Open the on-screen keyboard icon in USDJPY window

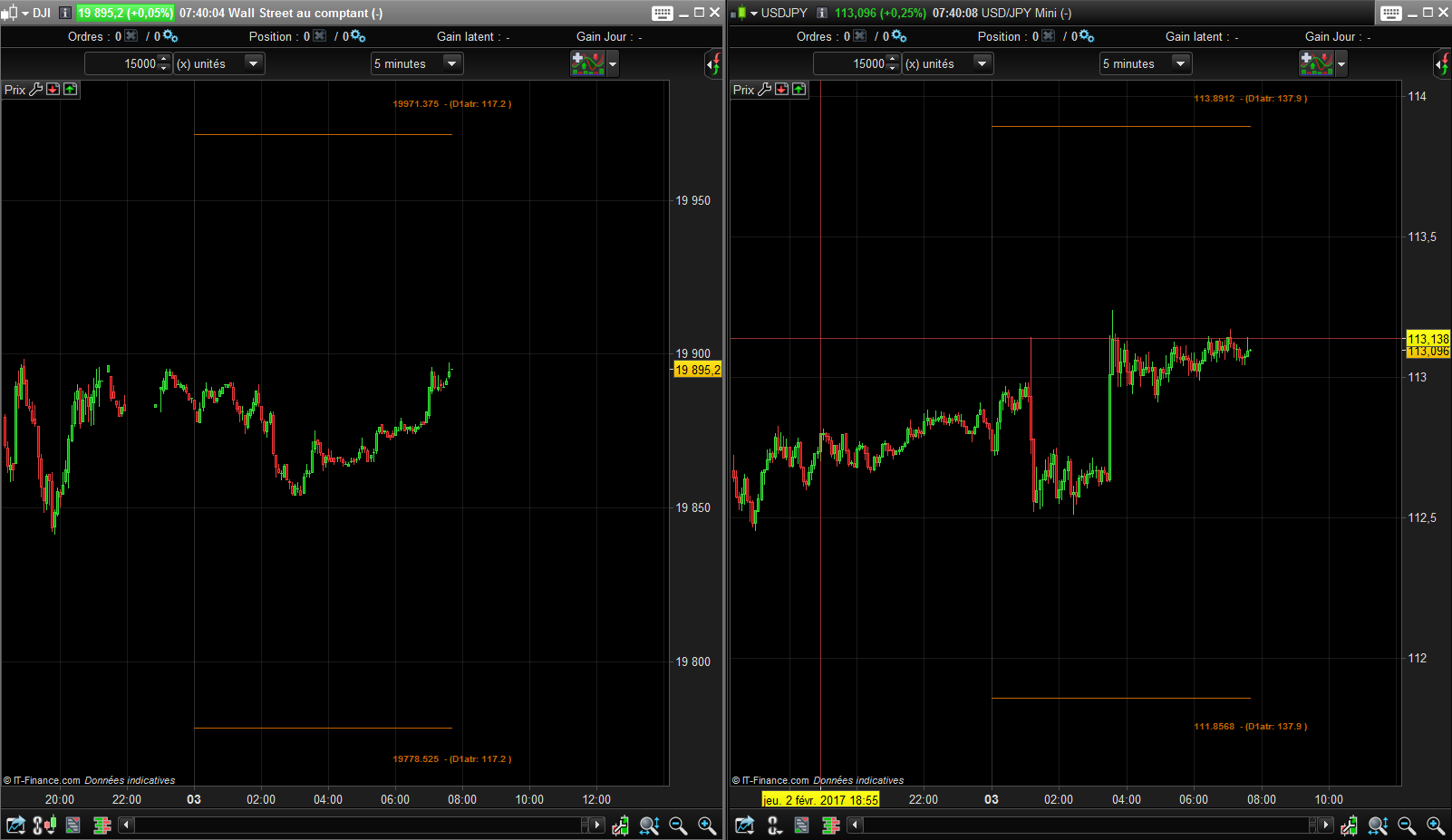[x=1391, y=13]
